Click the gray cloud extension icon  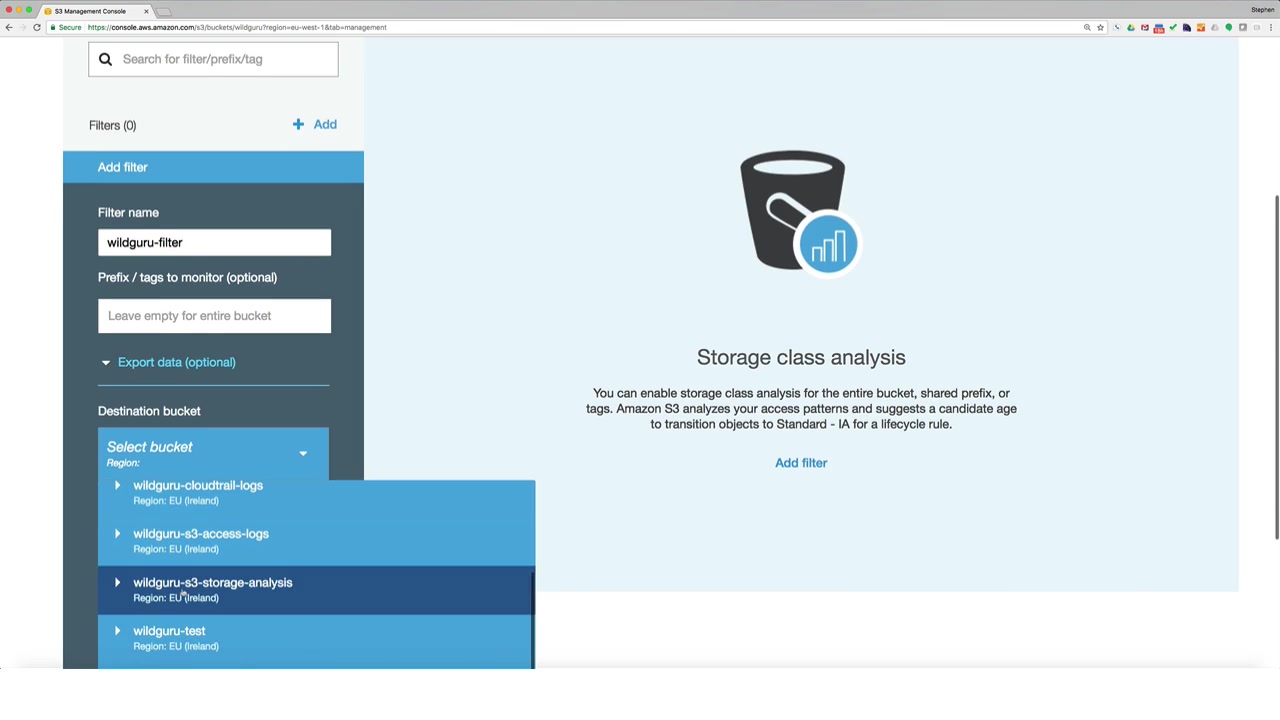[1215, 27]
